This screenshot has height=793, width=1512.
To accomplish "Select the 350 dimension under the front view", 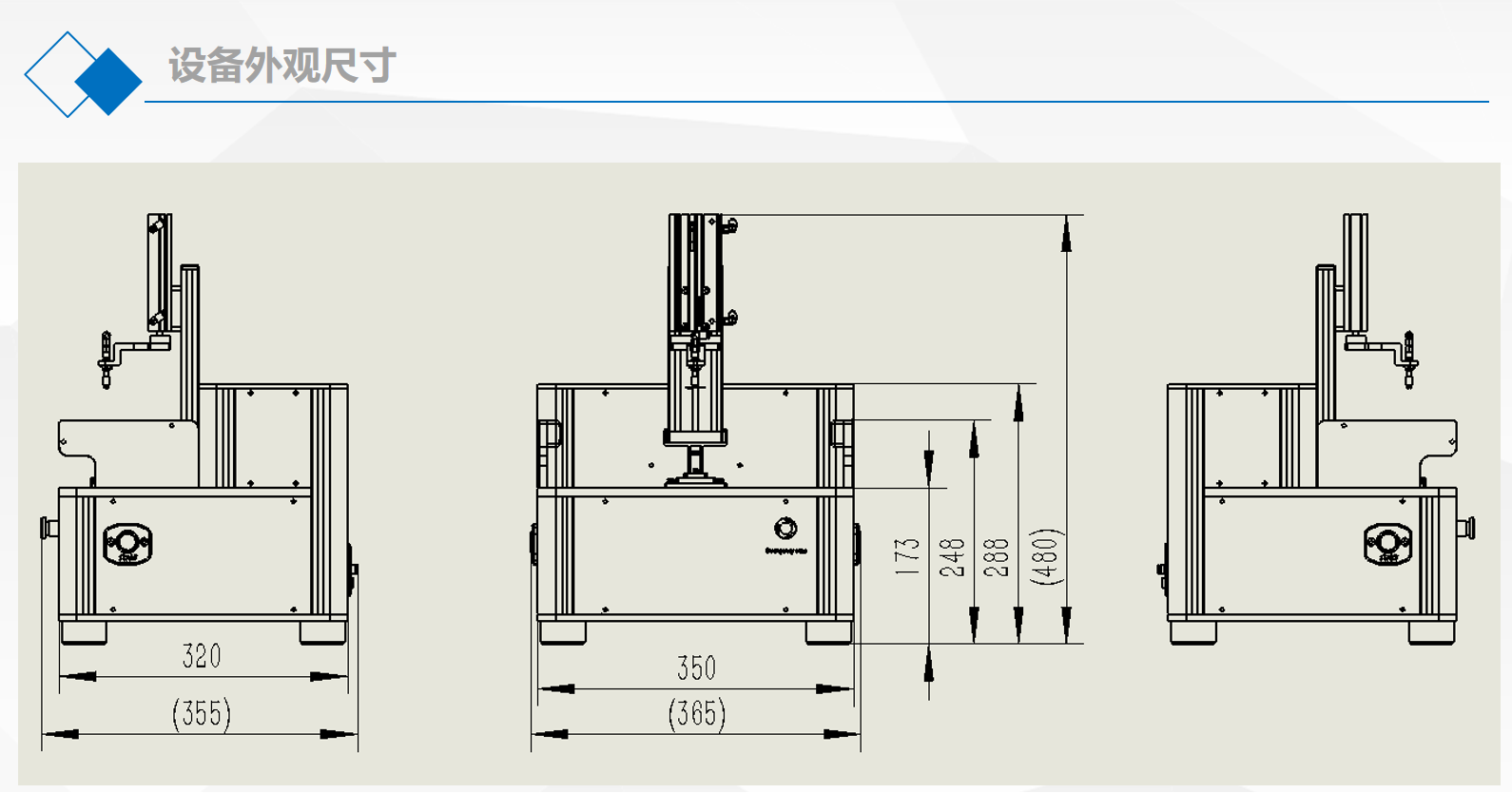I will coord(696,668).
